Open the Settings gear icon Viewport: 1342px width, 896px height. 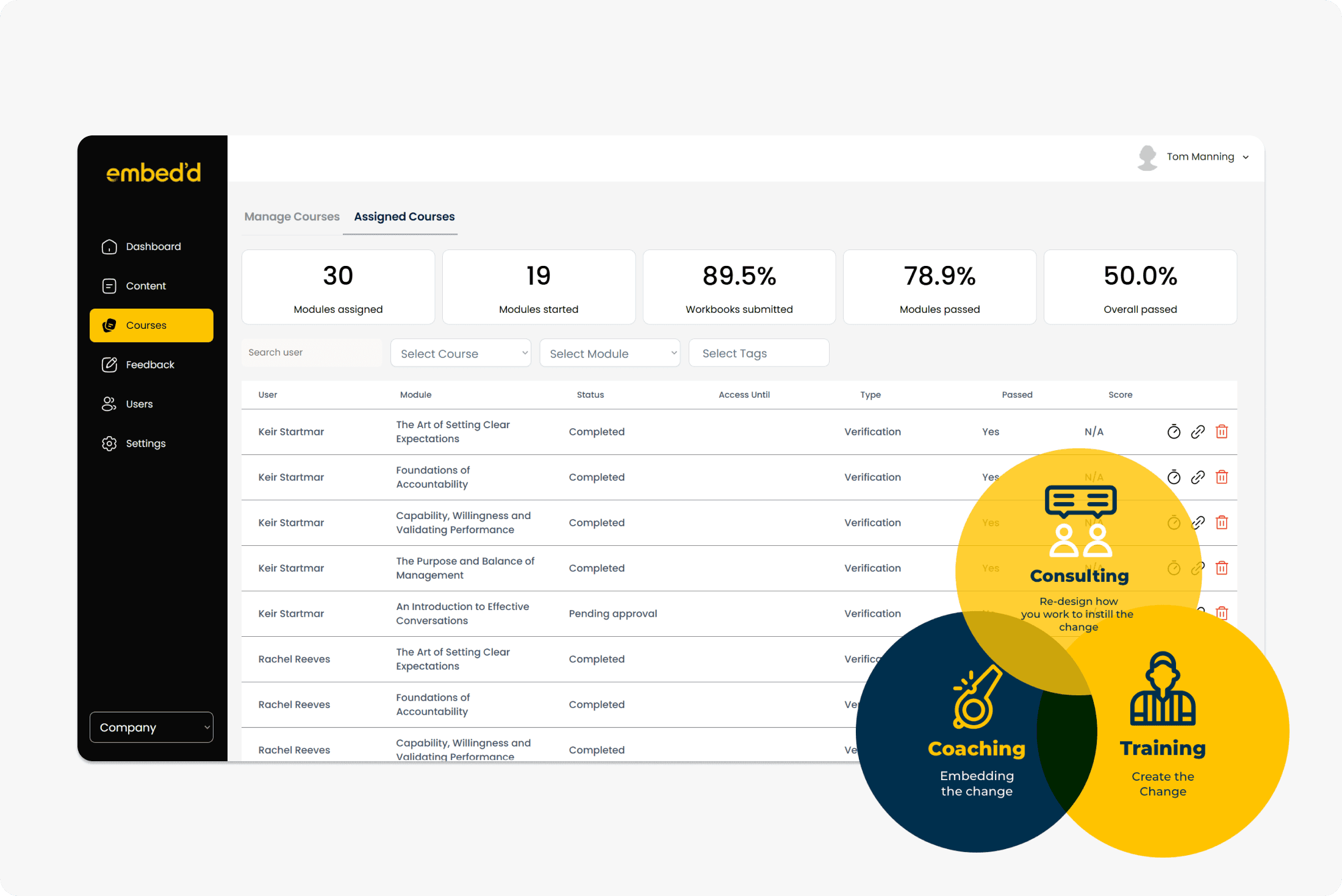pos(109,443)
